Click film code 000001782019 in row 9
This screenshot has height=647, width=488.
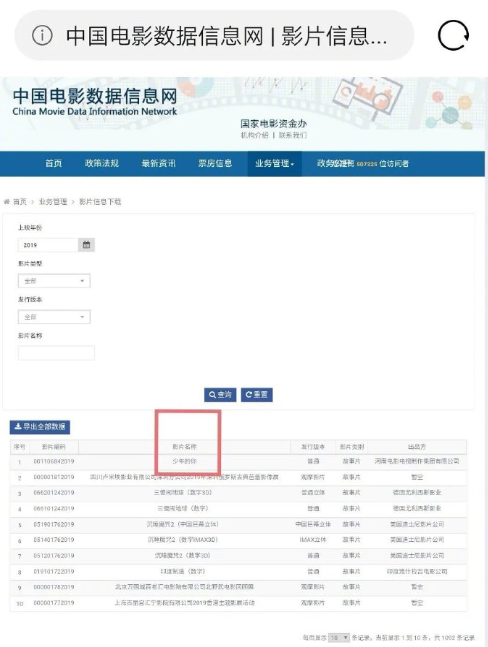[54, 587]
